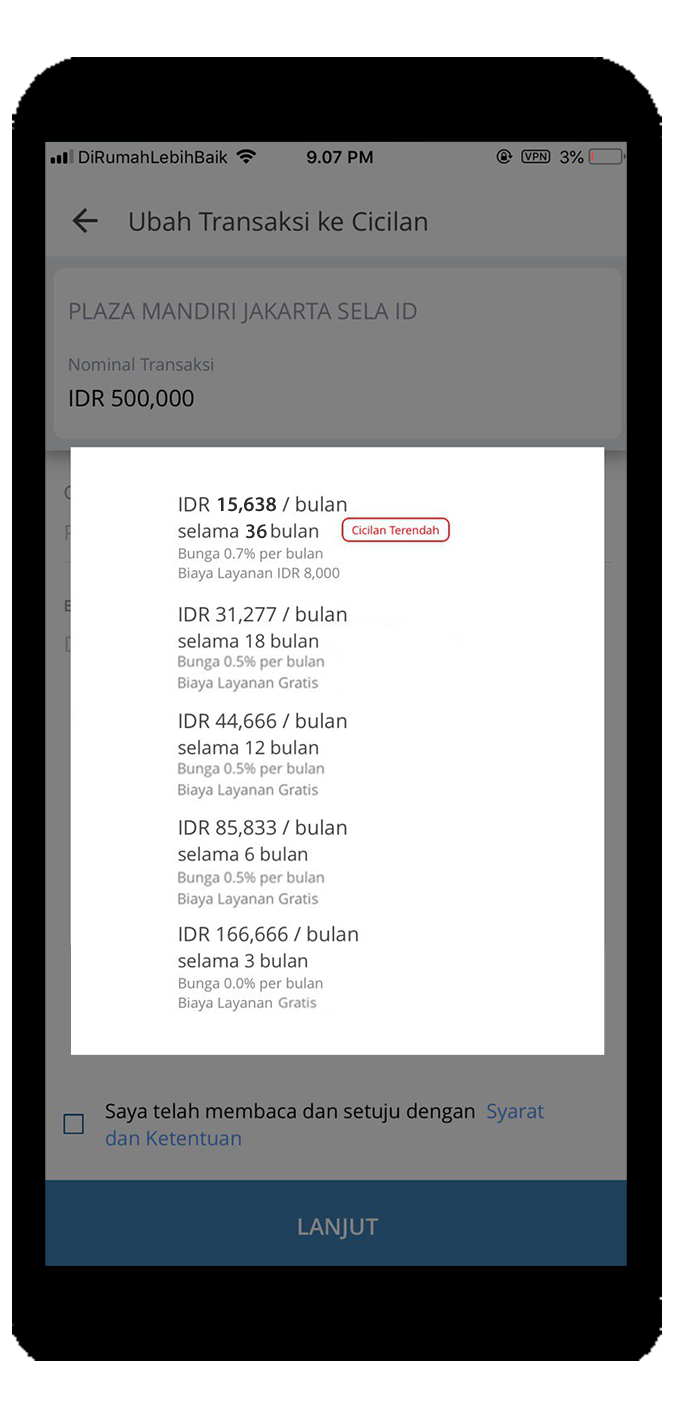This screenshot has width=676, height=1417.
Task: Tap the back arrow icon
Action: [x=85, y=221]
